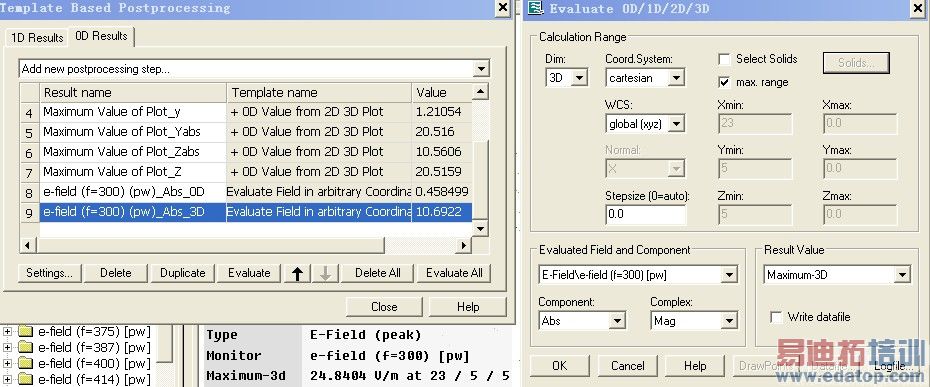Click OK in the Evaluate dialog

pos(560,366)
